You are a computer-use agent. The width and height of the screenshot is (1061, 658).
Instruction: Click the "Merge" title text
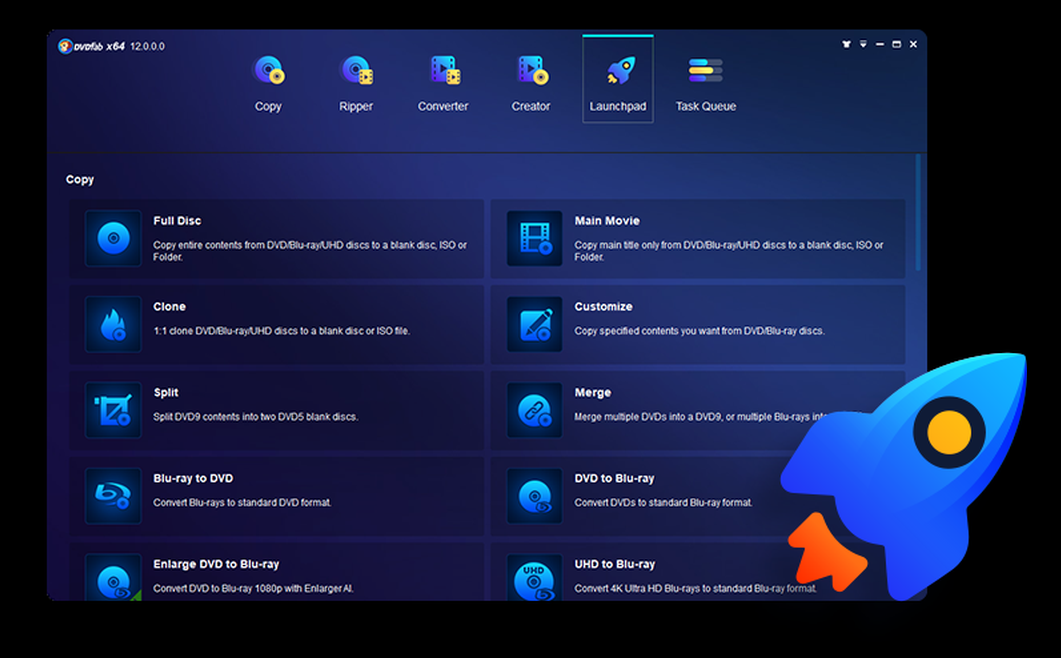(x=593, y=393)
